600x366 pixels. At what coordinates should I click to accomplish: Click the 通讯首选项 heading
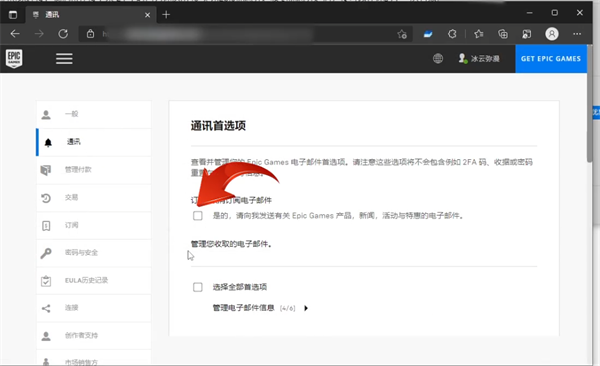pos(218,126)
